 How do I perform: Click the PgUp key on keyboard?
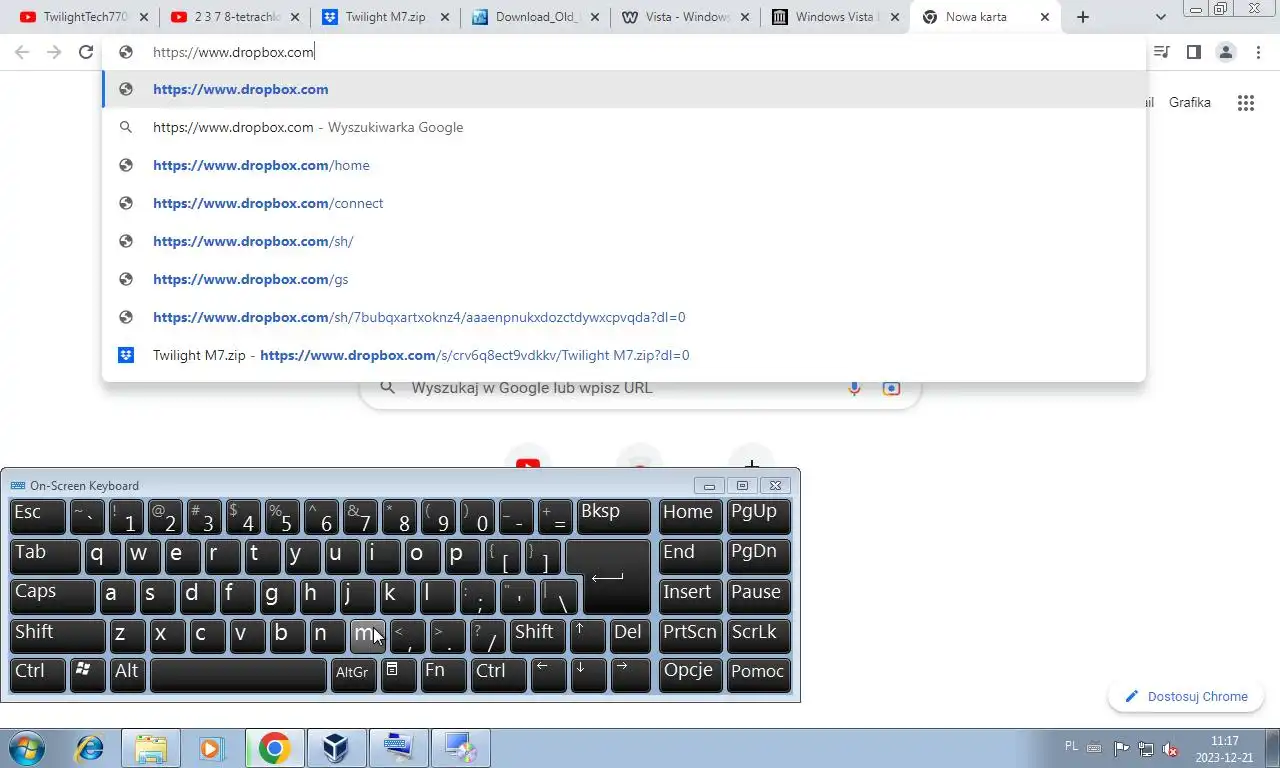point(757,516)
